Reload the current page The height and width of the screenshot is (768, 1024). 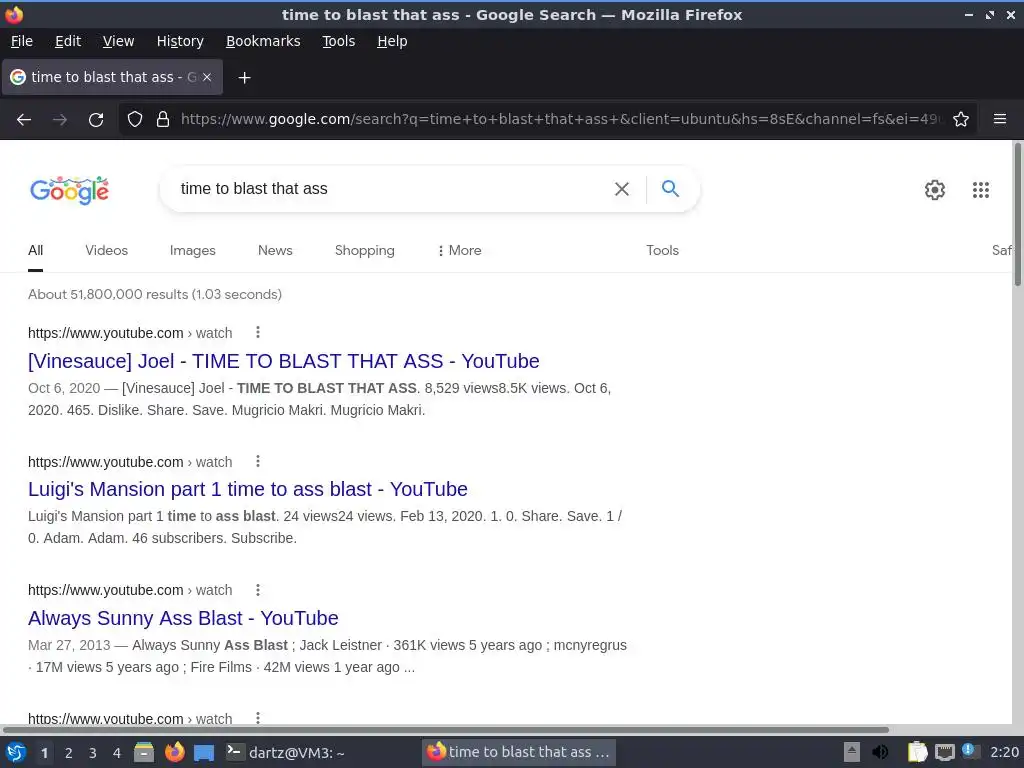pyautogui.click(x=96, y=120)
